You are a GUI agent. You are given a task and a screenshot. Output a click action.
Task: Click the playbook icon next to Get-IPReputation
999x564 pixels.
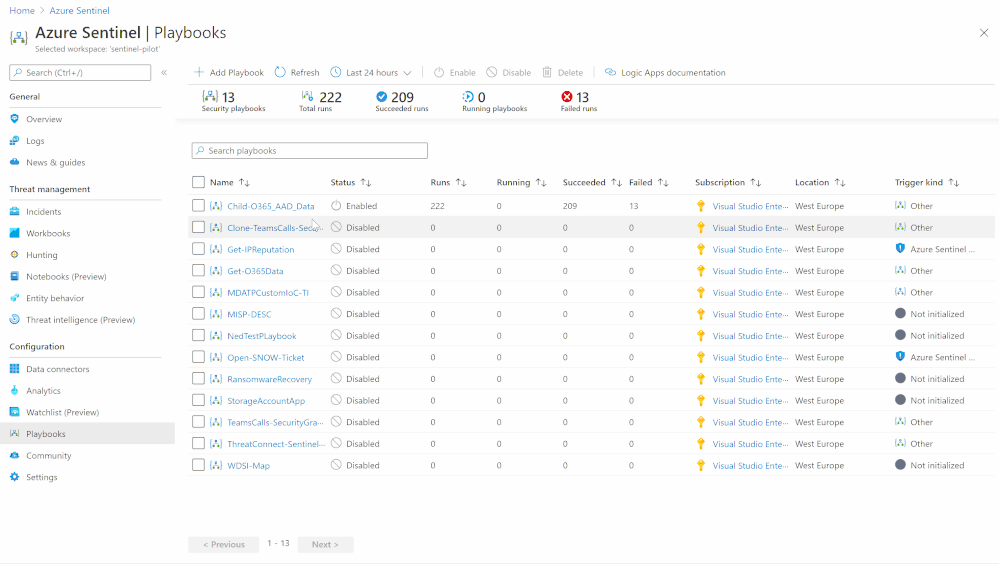(x=216, y=249)
